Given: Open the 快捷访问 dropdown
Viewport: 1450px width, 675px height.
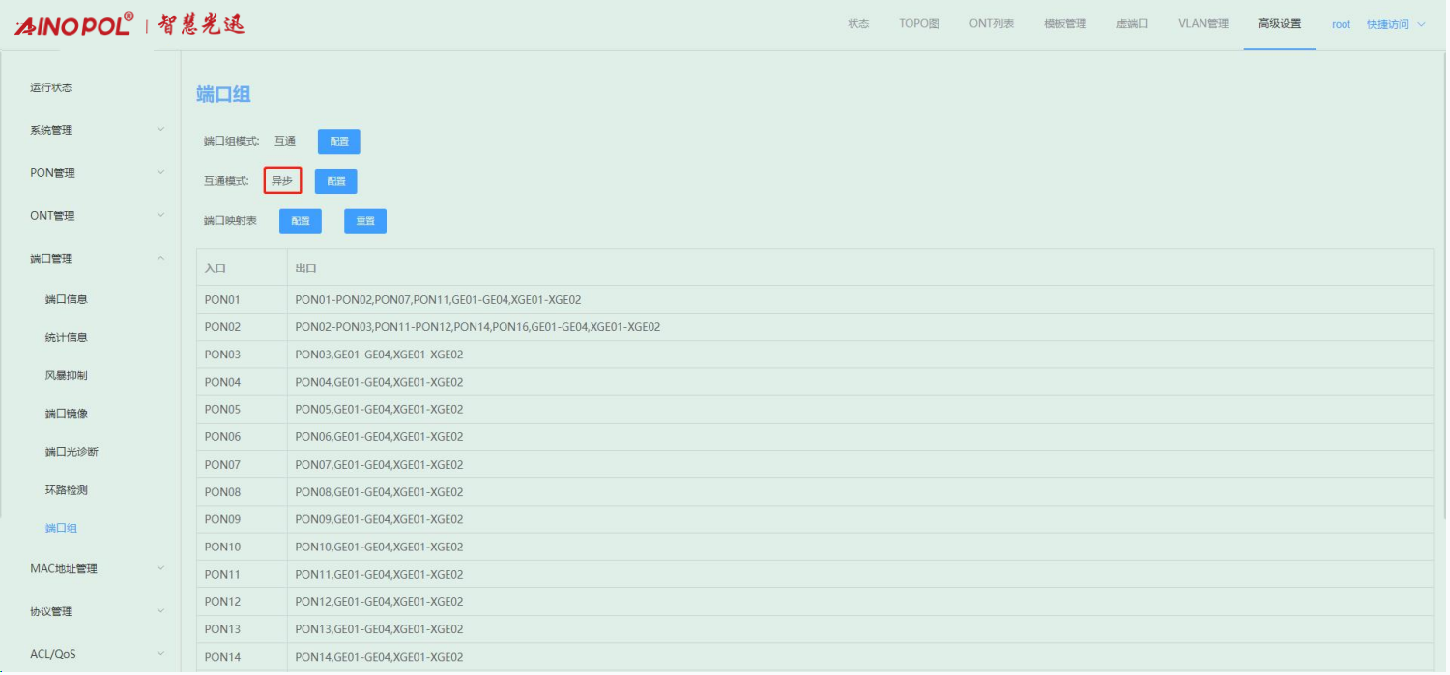Looking at the screenshot, I should click(1396, 24).
